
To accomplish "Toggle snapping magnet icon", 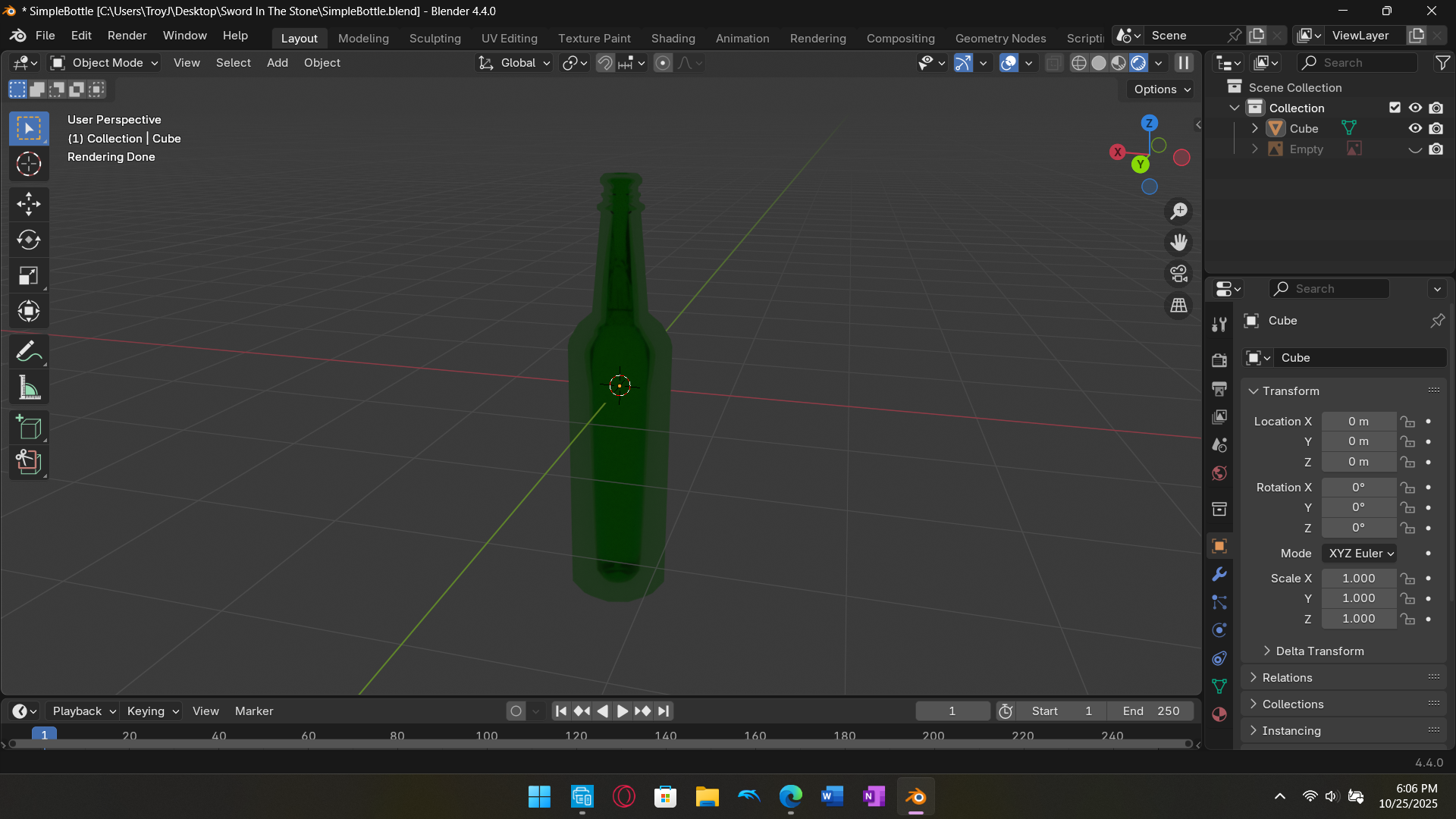I will (604, 63).
